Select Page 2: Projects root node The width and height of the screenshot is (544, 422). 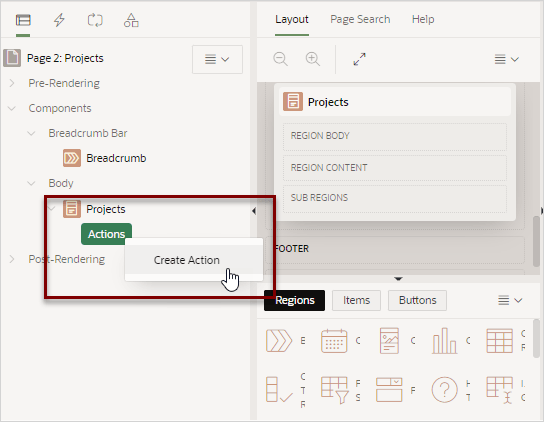(x=65, y=58)
